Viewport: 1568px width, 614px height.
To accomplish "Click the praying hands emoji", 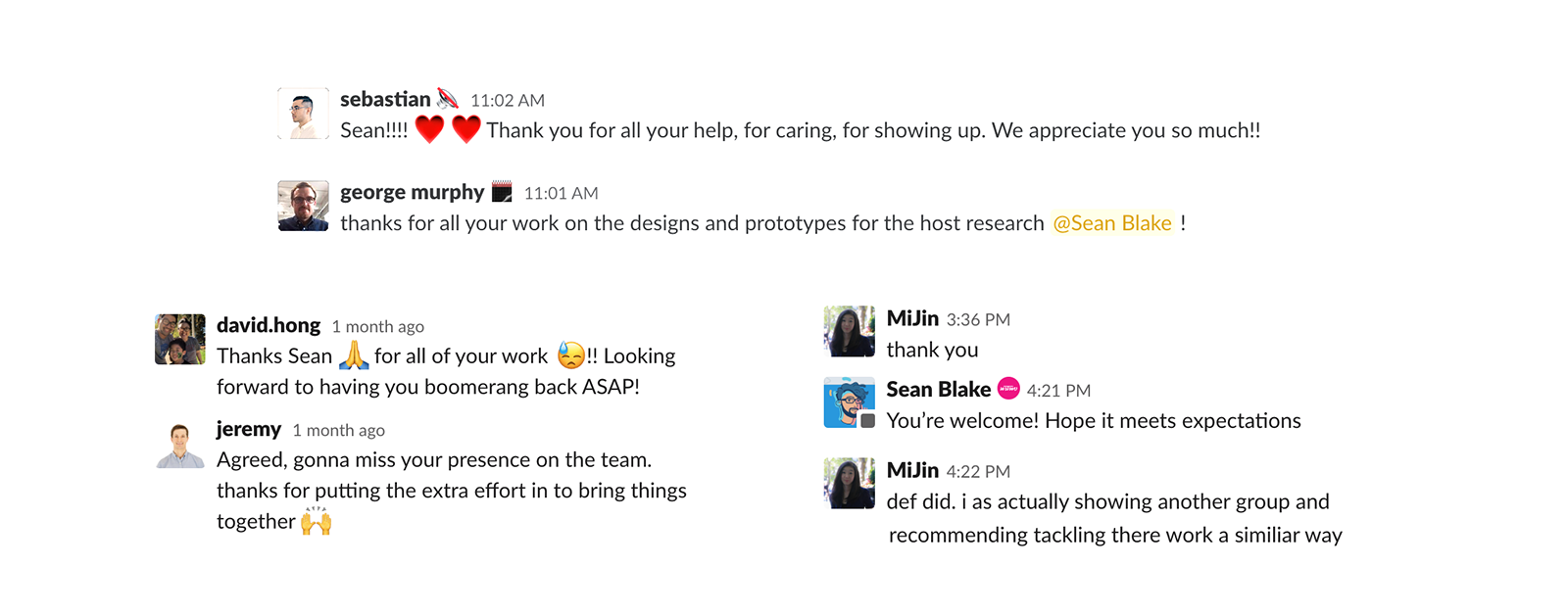I will 354,354.
